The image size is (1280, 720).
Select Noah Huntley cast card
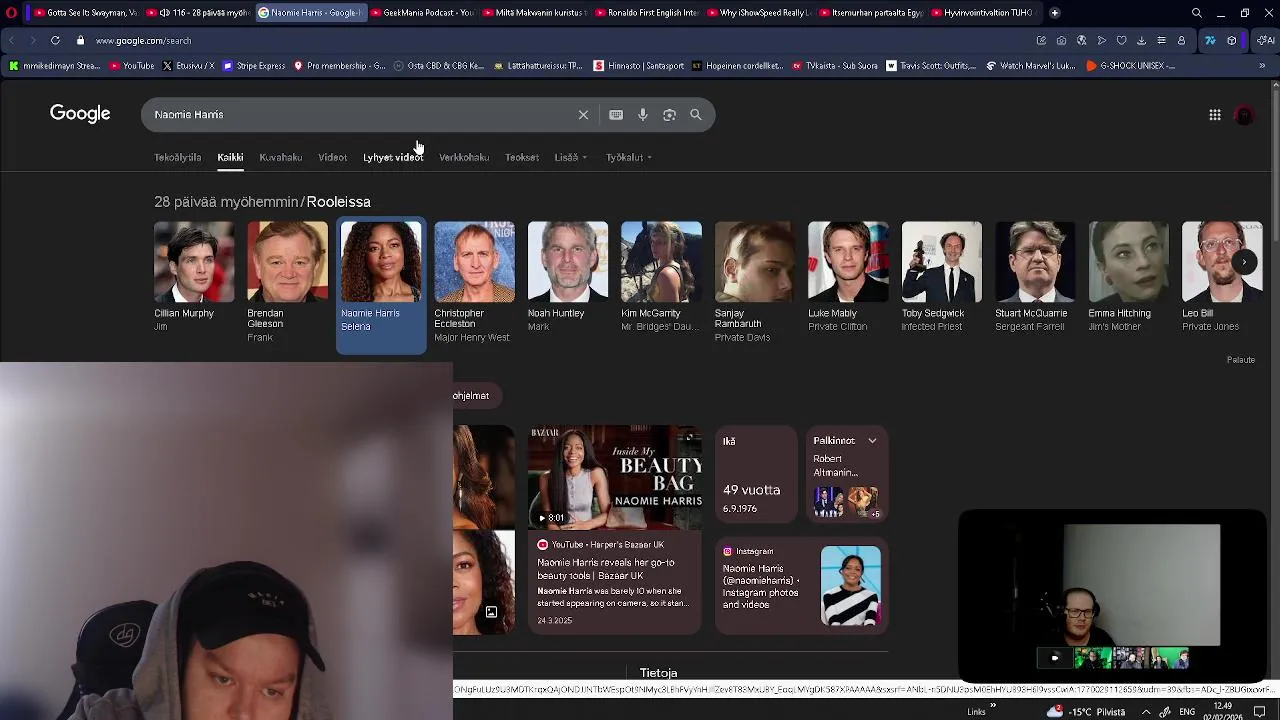pyautogui.click(x=567, y=285)
